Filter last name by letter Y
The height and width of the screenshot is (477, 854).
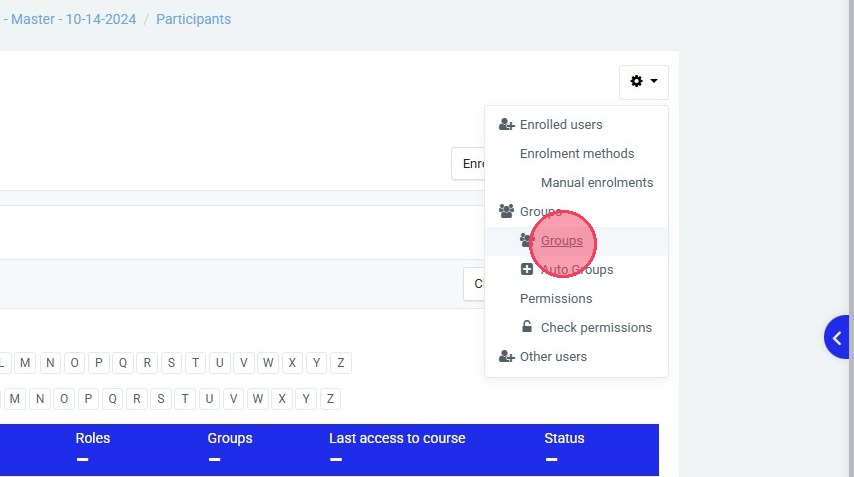306,399
